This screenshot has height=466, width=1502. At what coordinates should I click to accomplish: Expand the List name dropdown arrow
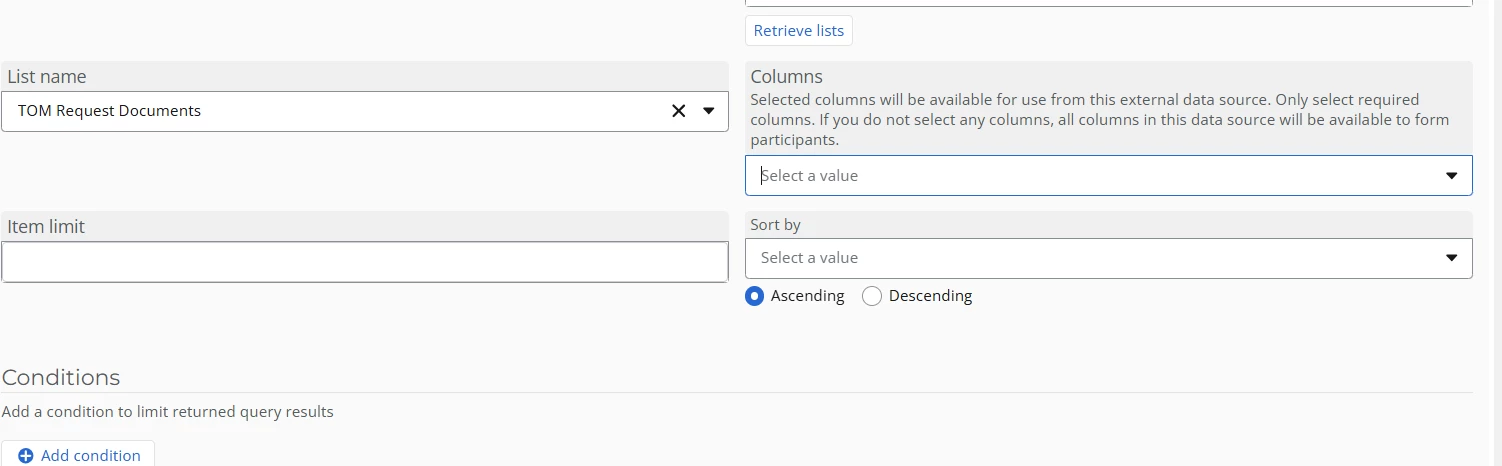tap(709, 111)
